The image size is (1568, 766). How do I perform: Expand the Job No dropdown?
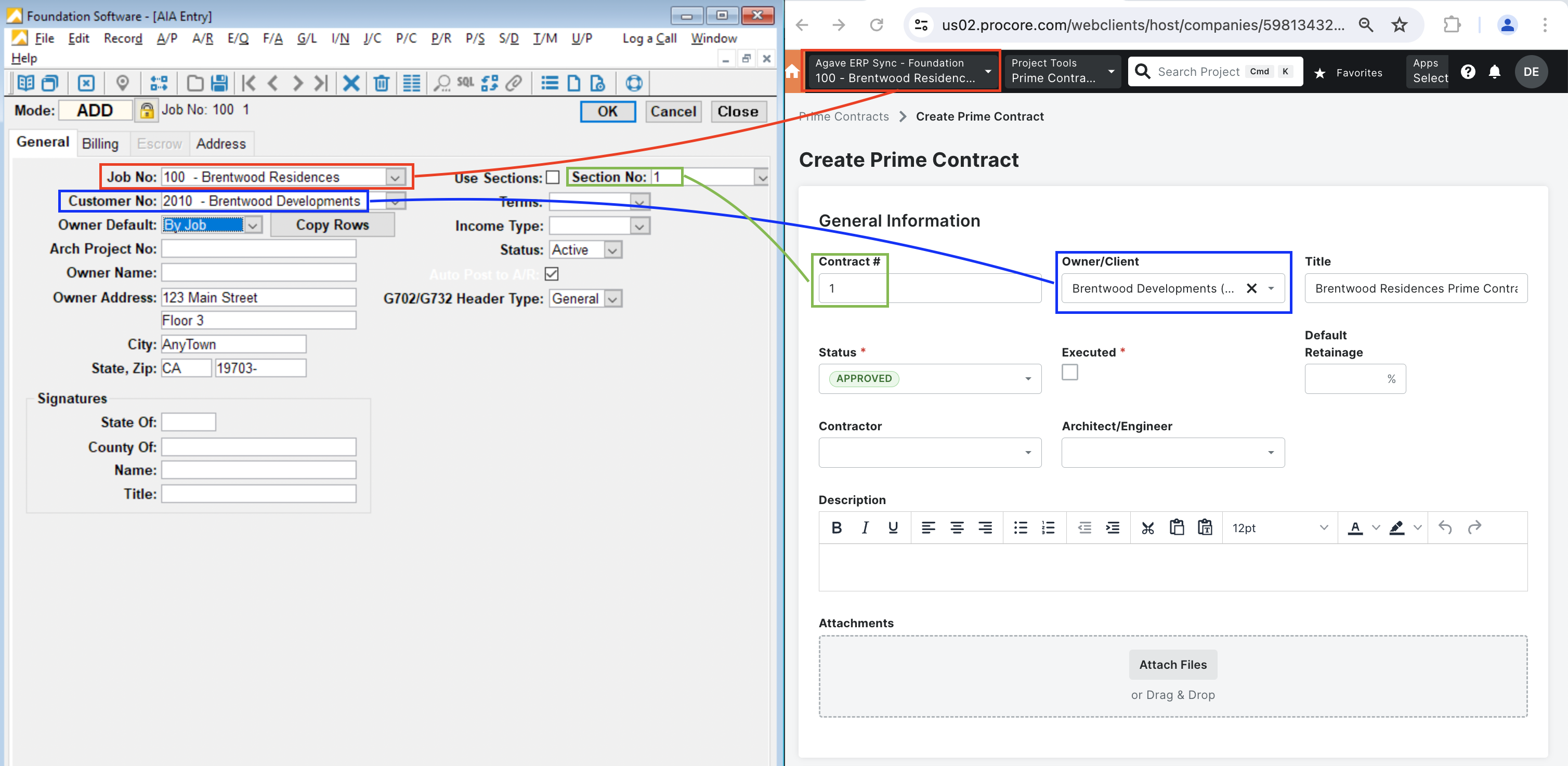pos(395,177)
